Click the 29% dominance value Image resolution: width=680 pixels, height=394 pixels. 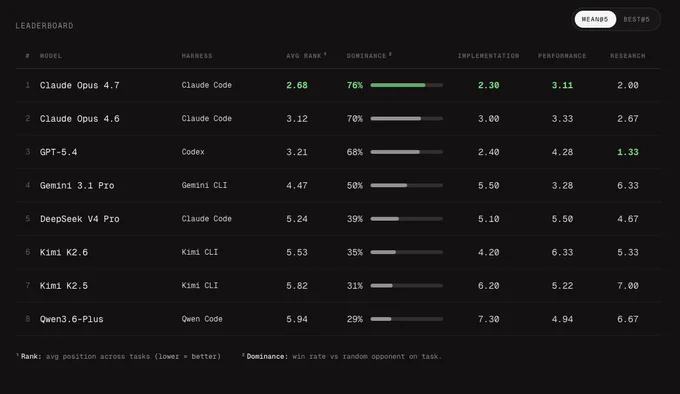354,319
